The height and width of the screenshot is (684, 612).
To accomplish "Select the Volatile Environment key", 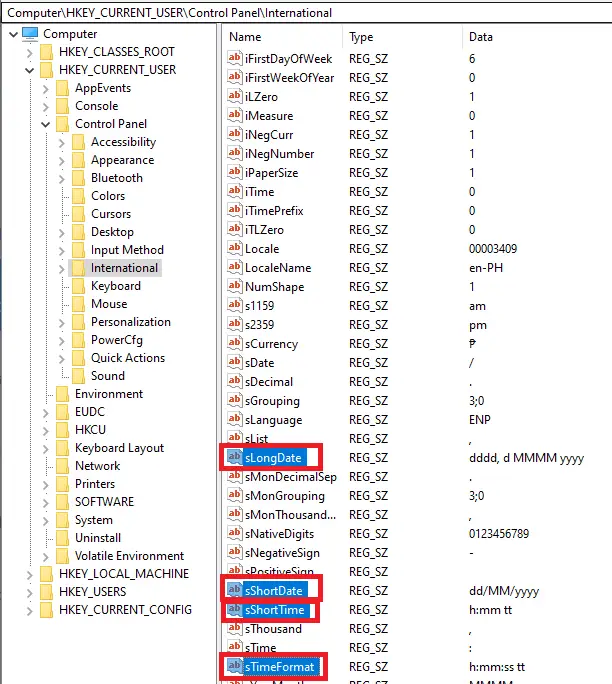I will pos(129,556).
